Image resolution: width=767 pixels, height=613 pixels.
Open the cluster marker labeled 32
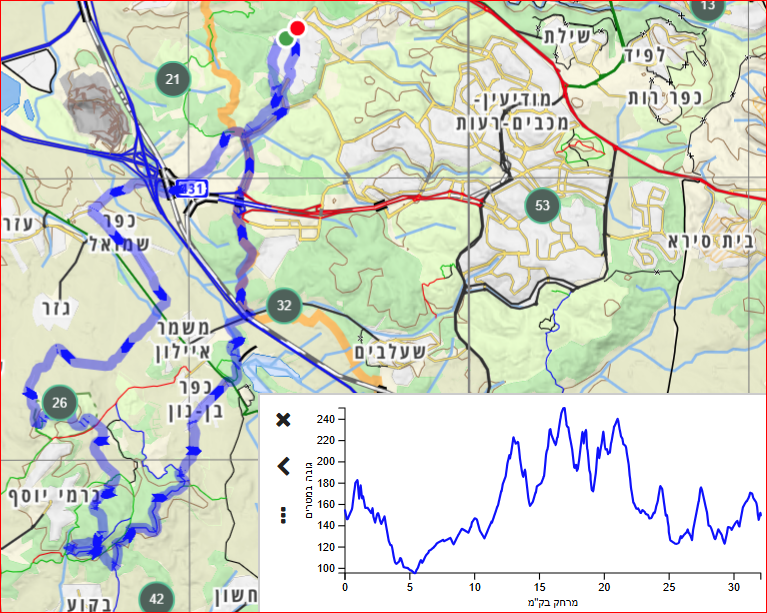[x=284, y=305]
